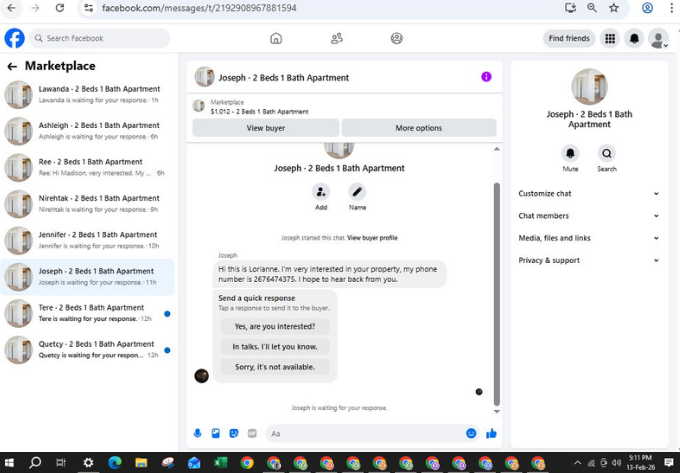Image resolution: width=680 pixels, height=473 pixels.
Task: Click the More options button
Action: (x=418, y=128)
